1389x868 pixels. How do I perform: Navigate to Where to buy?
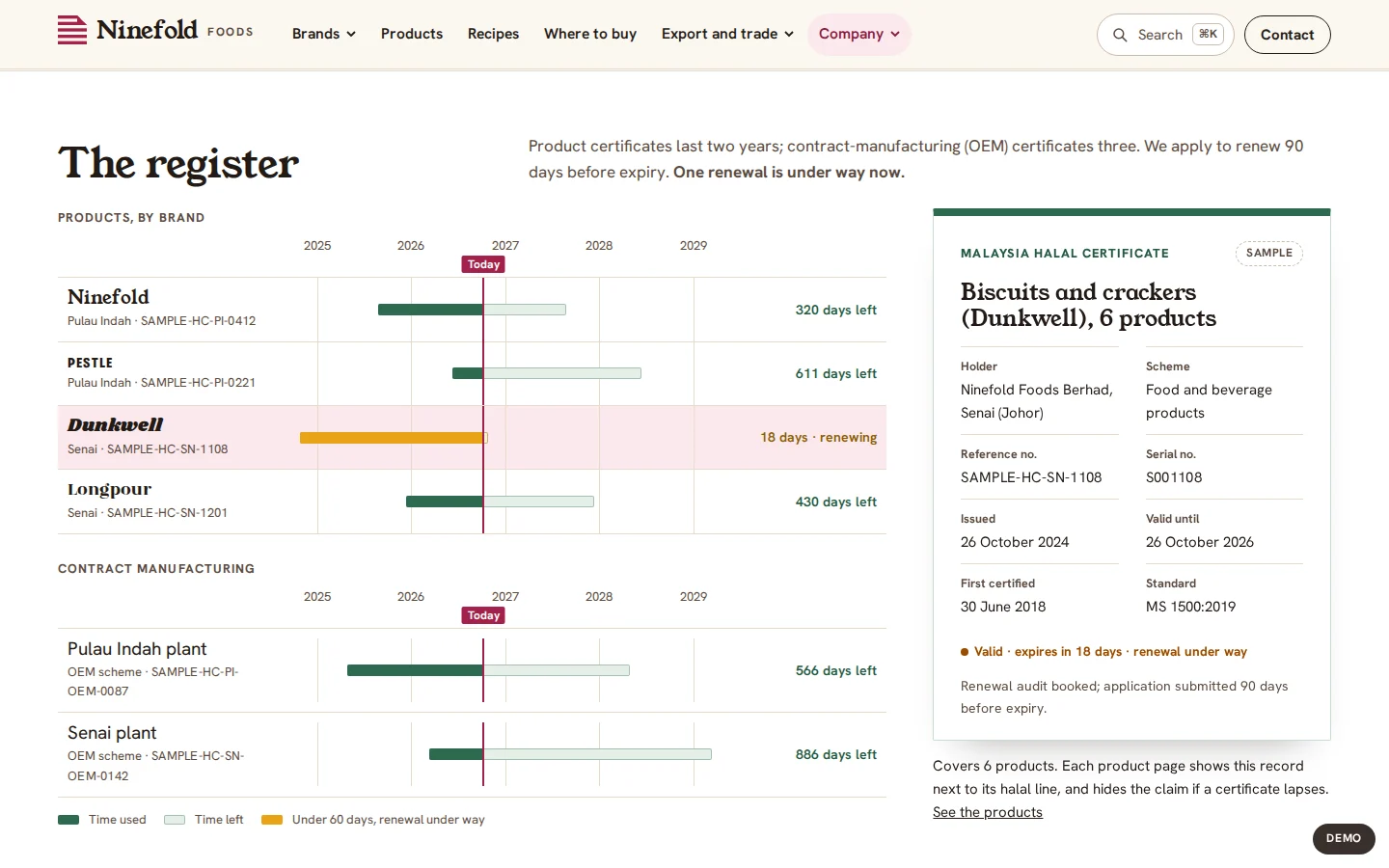pyautogui.click(x=590, y=34)
